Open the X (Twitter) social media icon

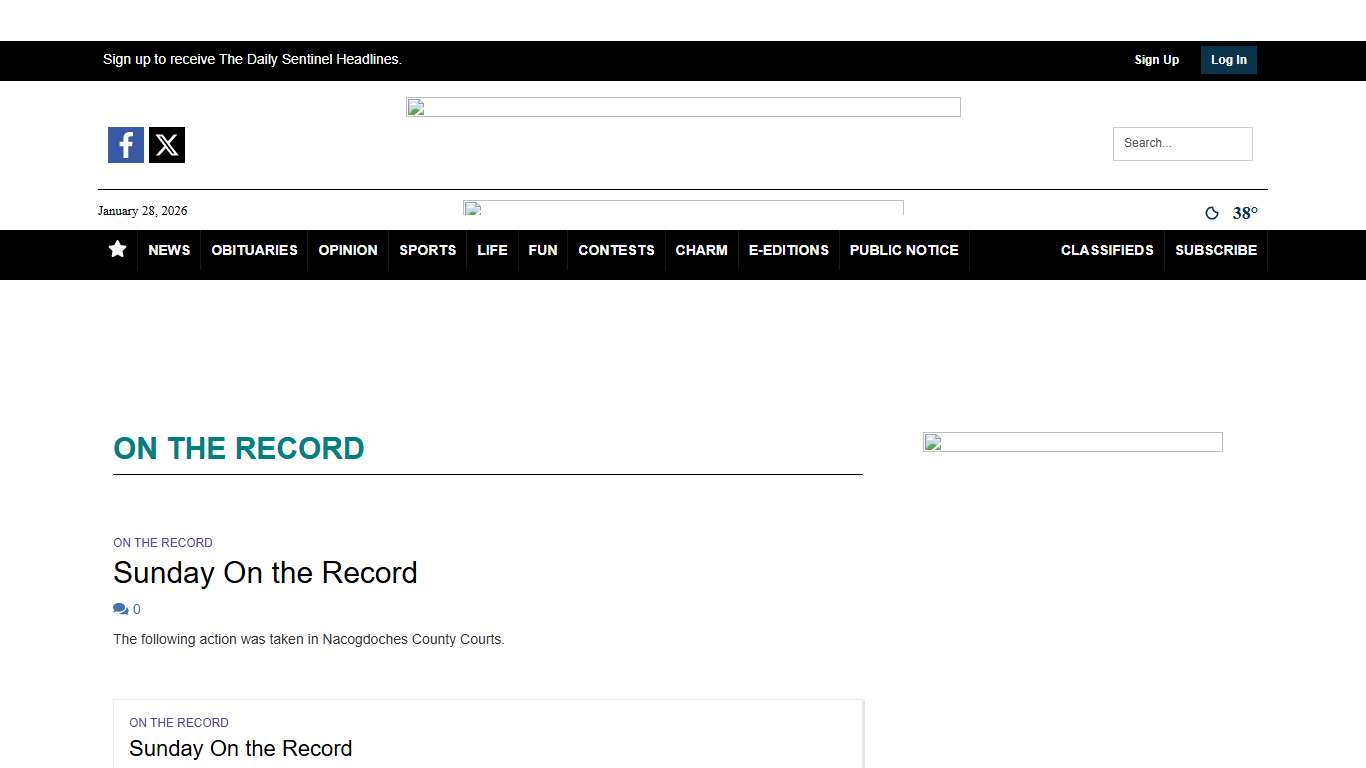(x=166, y=144)
